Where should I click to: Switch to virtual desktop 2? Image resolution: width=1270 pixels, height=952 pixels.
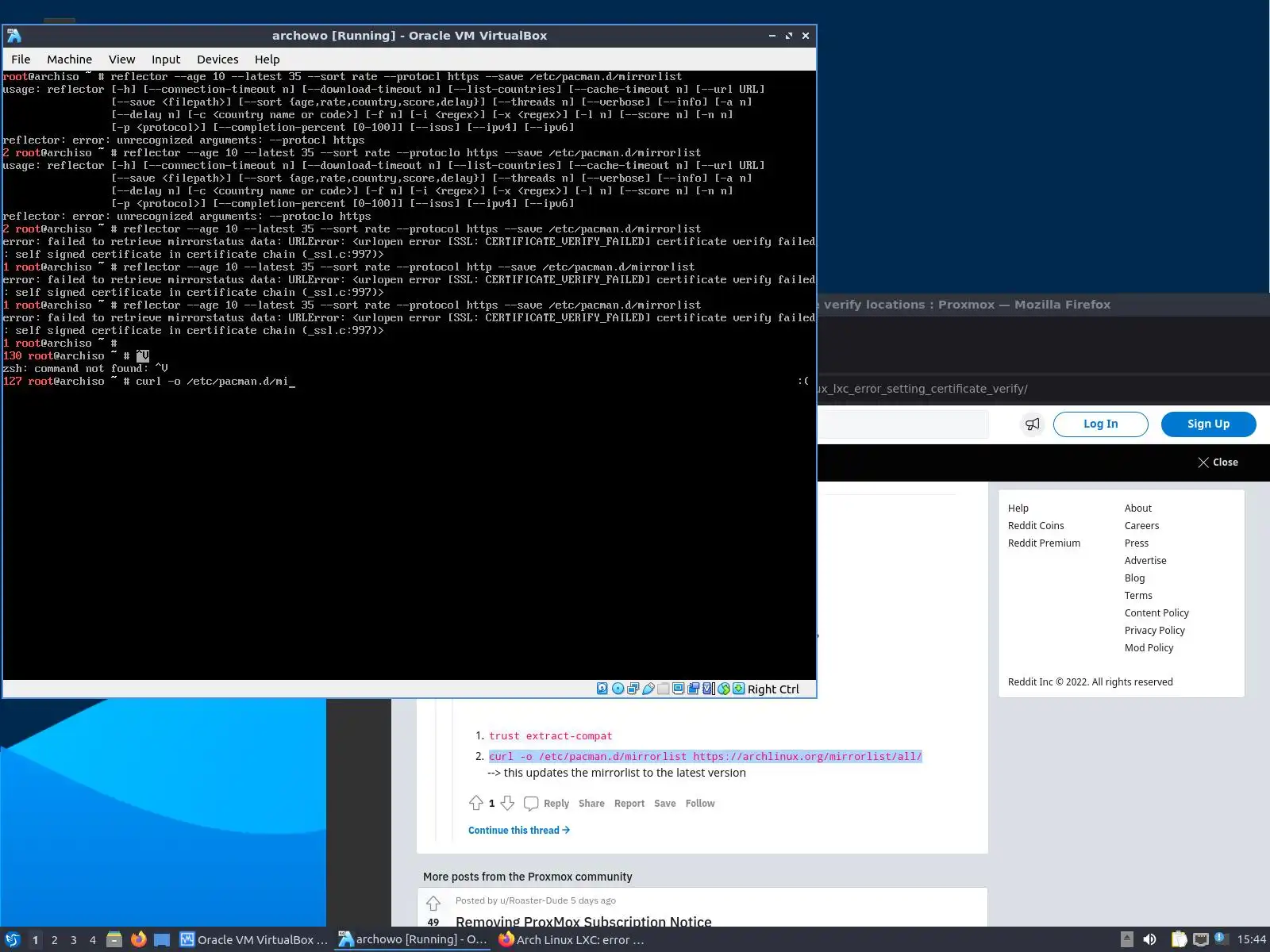coord(54,939)
